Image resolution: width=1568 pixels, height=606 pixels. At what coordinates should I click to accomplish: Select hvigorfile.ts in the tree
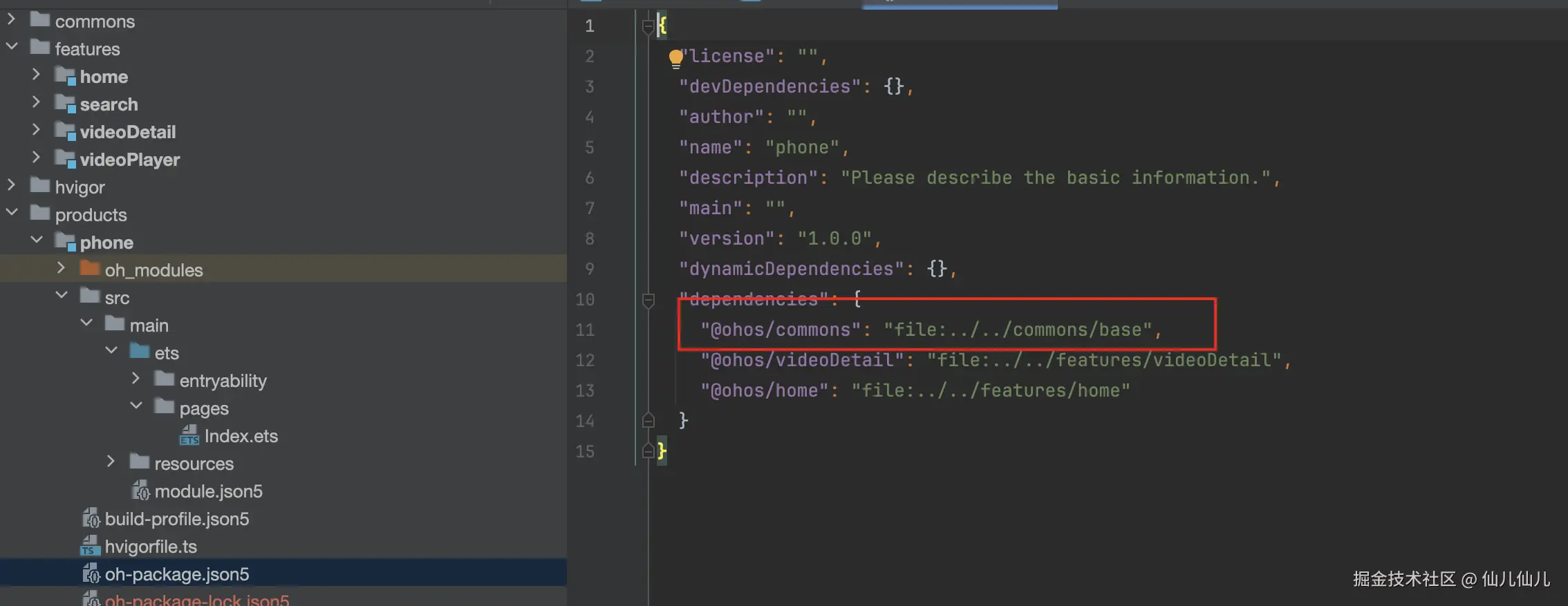151,547
